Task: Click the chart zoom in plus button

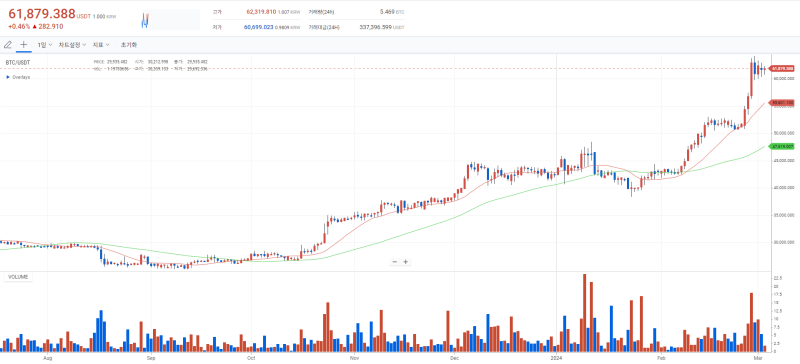Action: pyautogui.click(x=406, y=262)
